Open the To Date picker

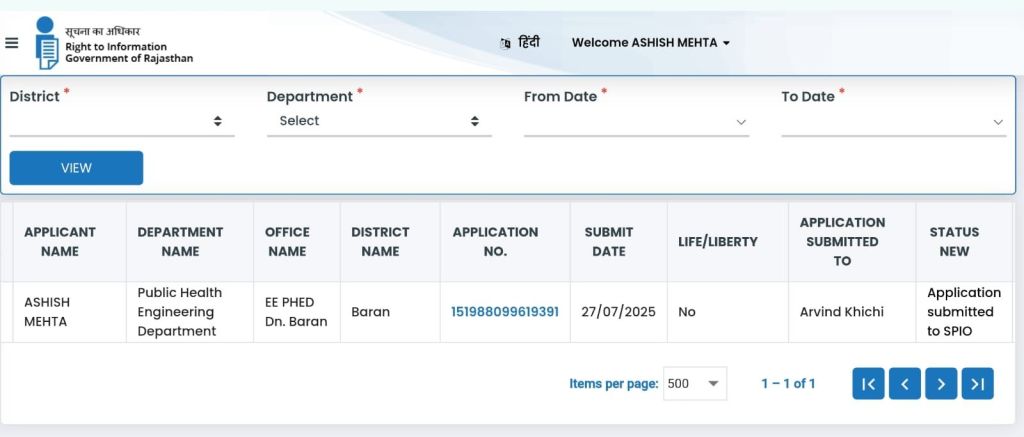pos(892,121)
